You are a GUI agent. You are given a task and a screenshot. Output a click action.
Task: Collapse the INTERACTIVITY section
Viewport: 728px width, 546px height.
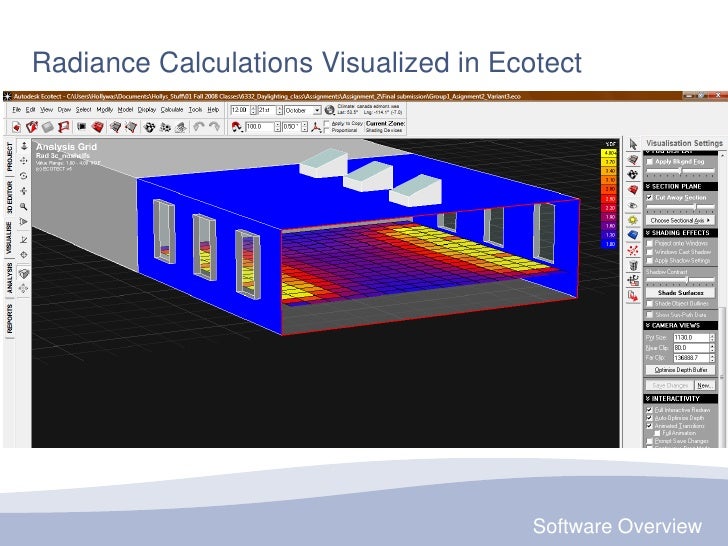(x=680, y=399)
